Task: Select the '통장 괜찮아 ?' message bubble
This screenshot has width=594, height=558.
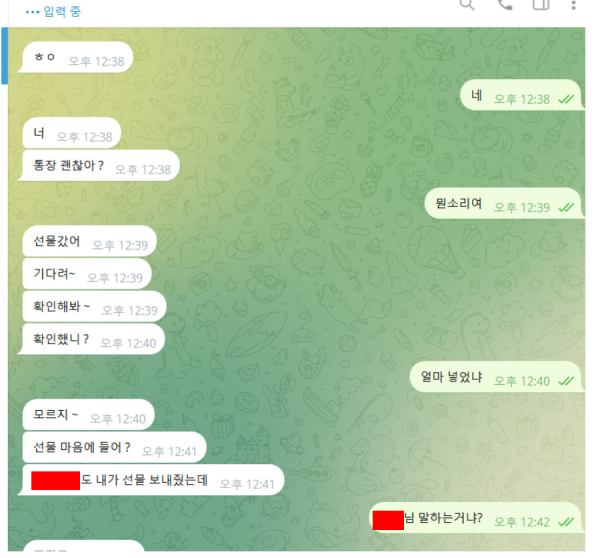Action: pos(99,166)
